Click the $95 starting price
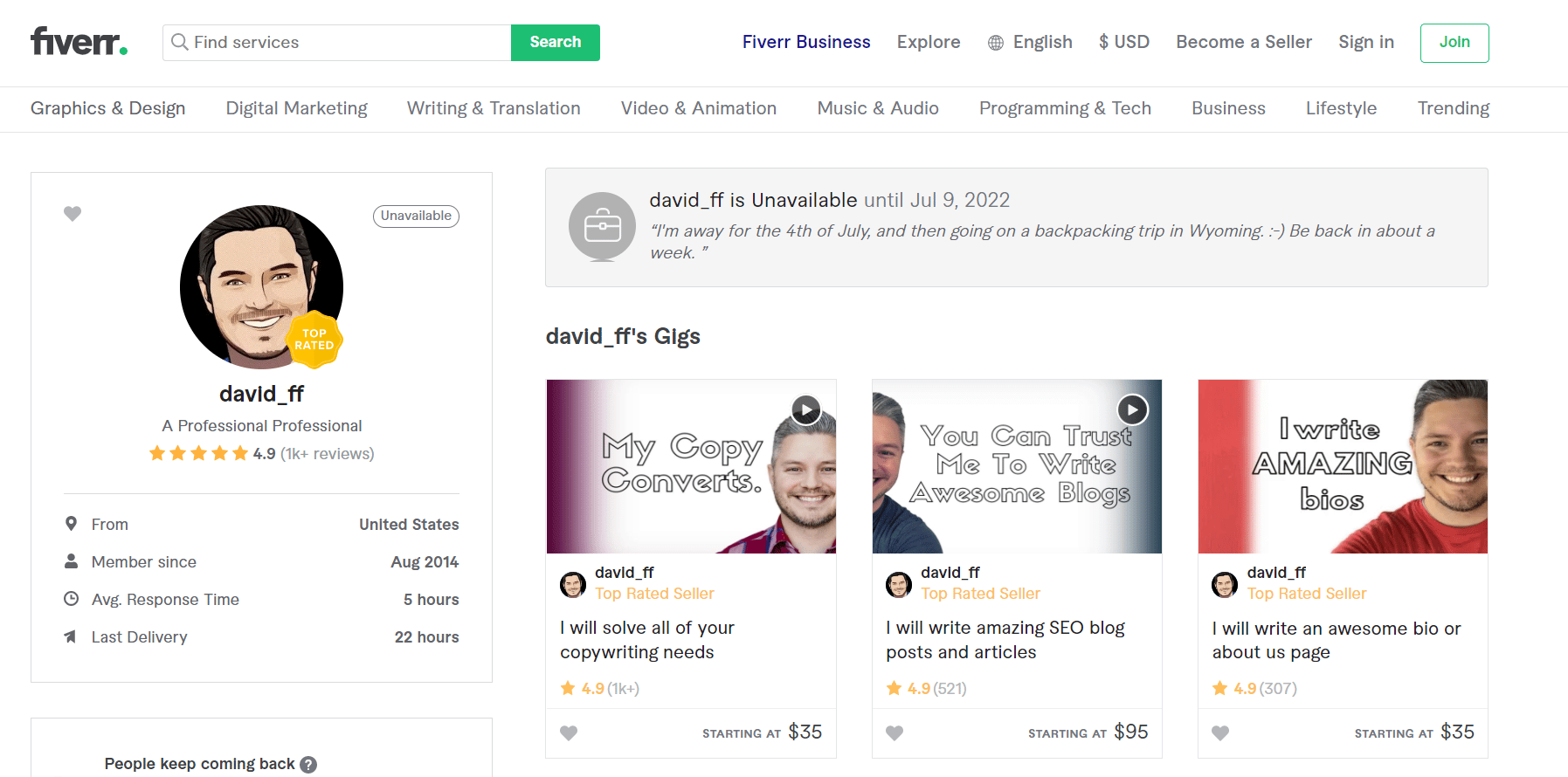Screen dimensions: 1568x777 point(1131,732)
